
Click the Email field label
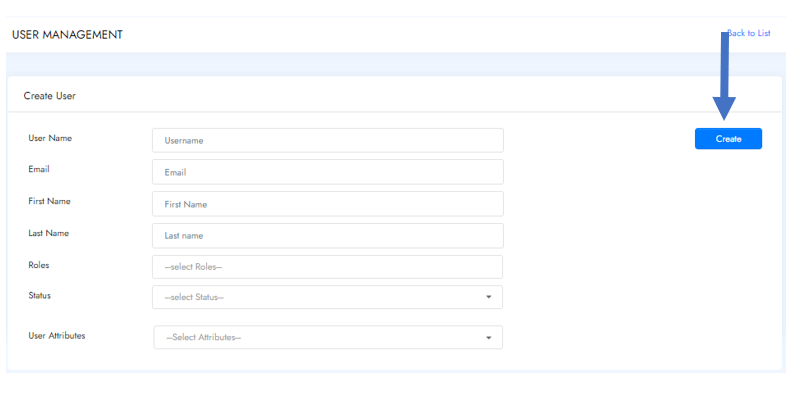click(x=39, y=169)
